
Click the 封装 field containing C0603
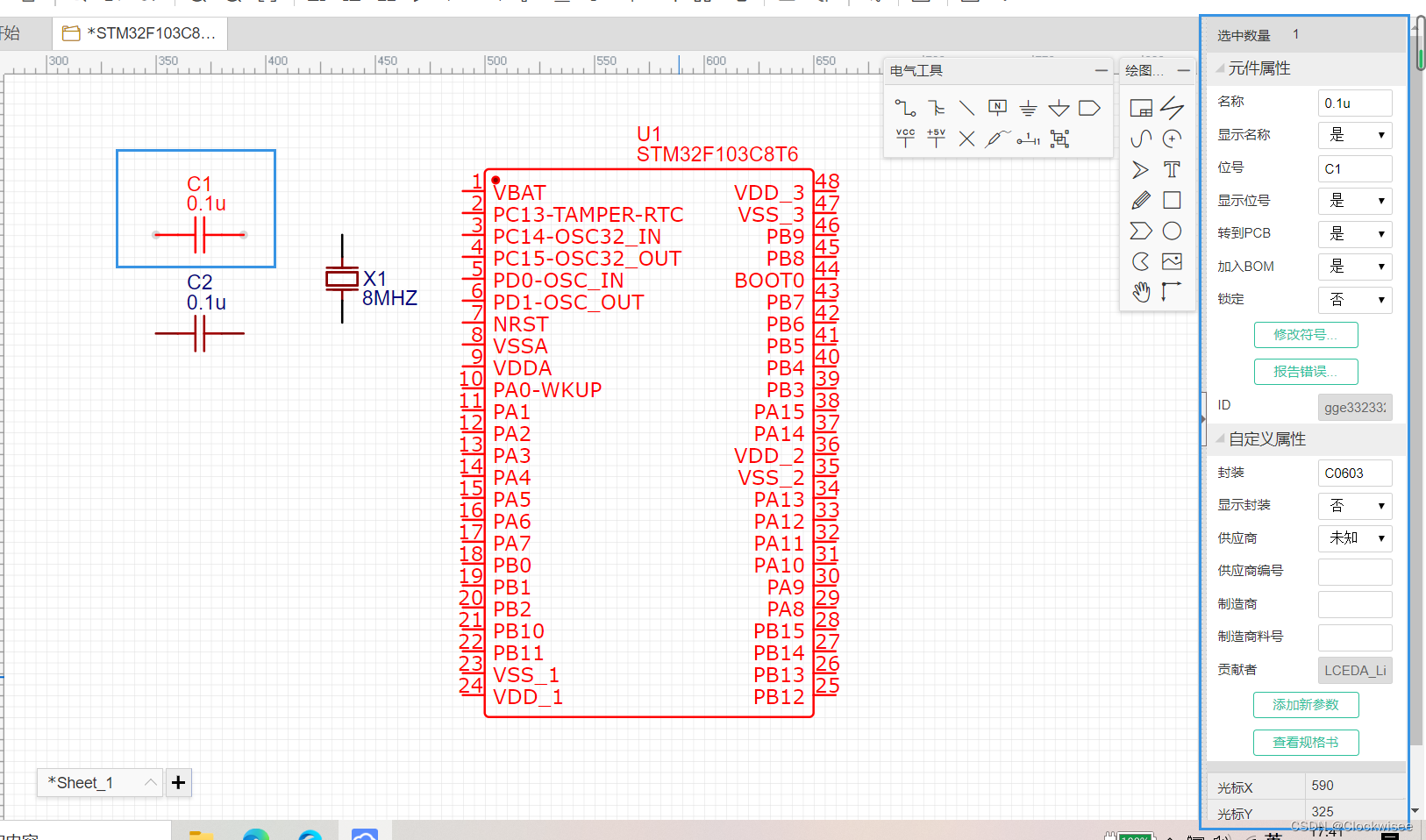tap(1355, 473)
